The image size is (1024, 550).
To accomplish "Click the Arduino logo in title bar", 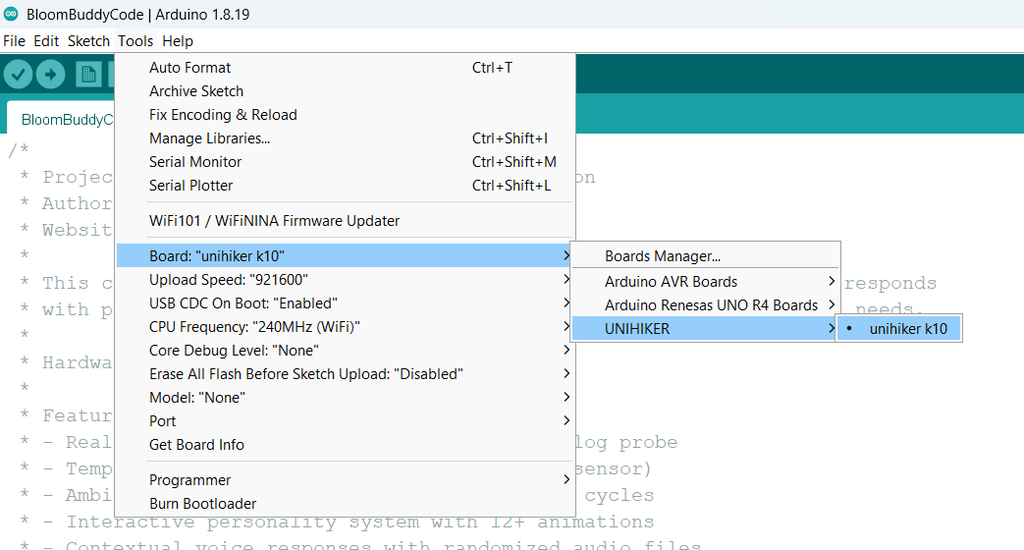I will (10, 15).
